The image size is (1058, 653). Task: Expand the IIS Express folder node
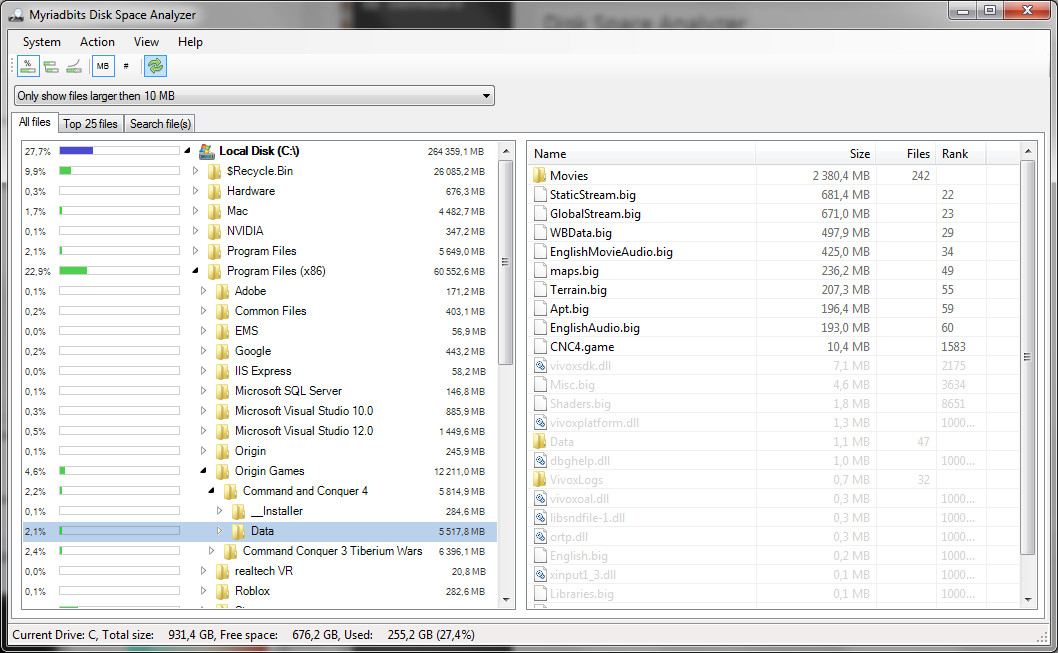tap(204, 371)
